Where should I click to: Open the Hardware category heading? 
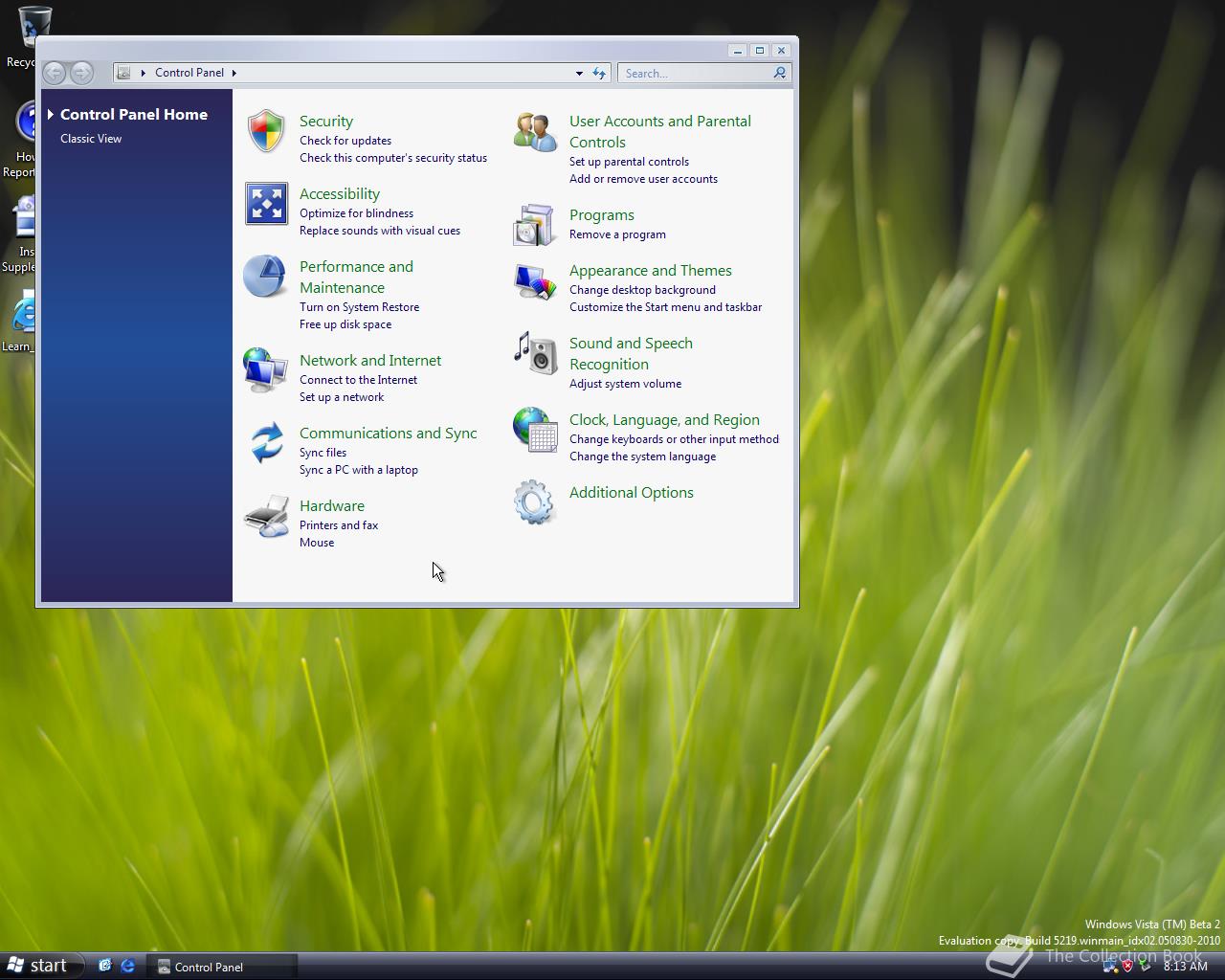coord(332,506)
